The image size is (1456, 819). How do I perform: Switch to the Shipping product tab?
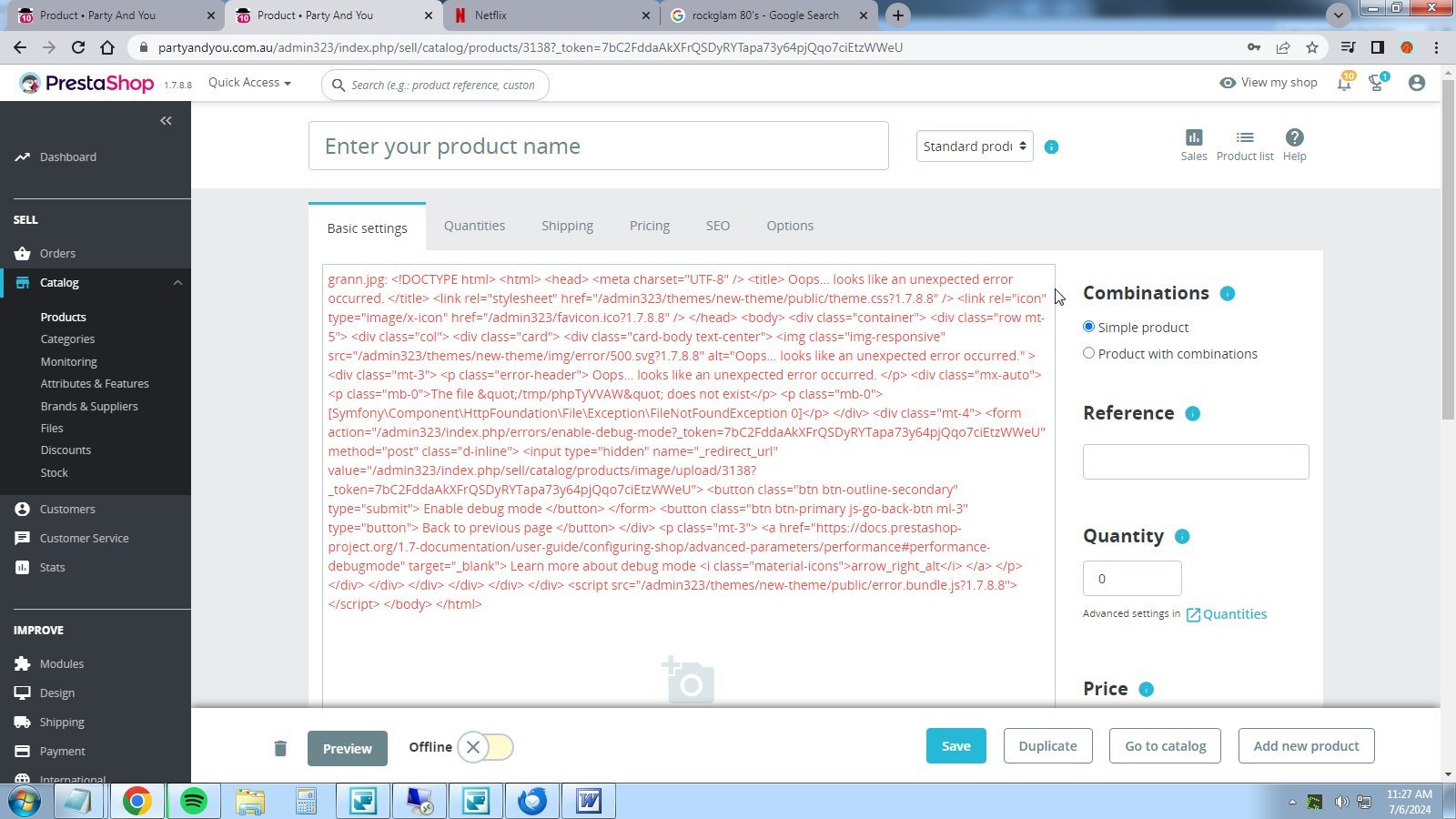tap(567, 226)
